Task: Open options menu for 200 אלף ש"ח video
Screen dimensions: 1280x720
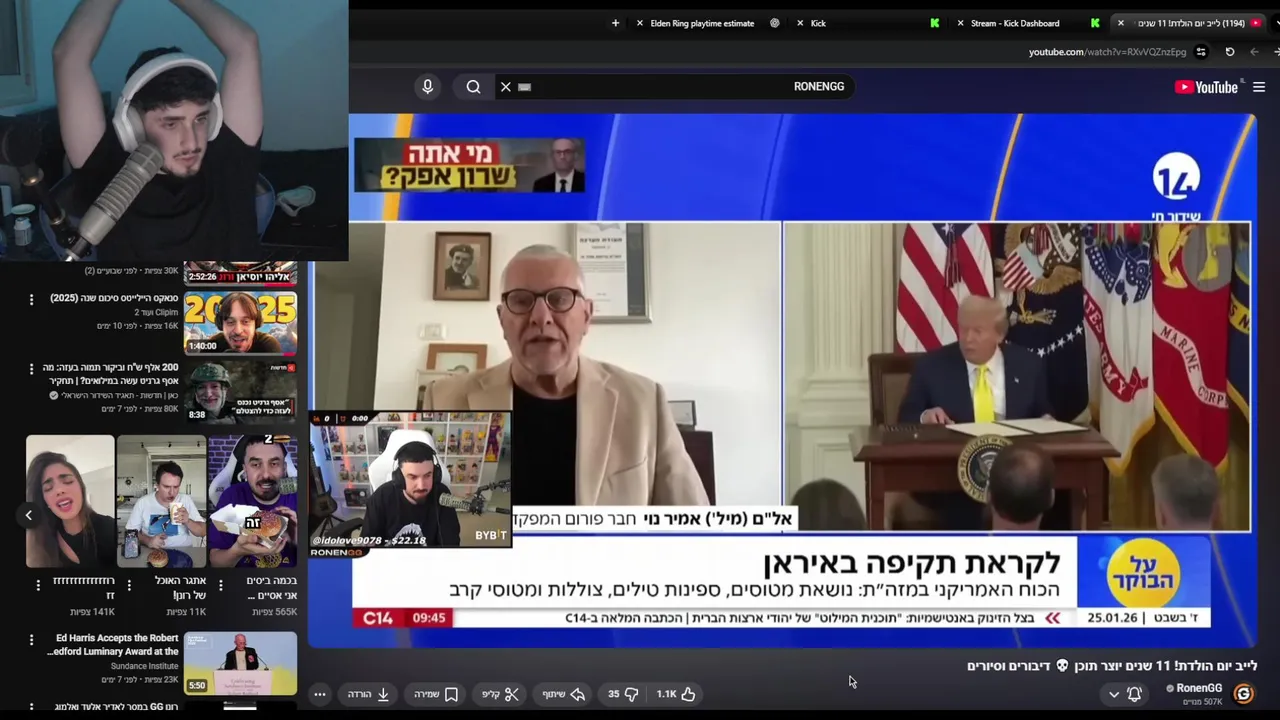Action: (31, 369)
